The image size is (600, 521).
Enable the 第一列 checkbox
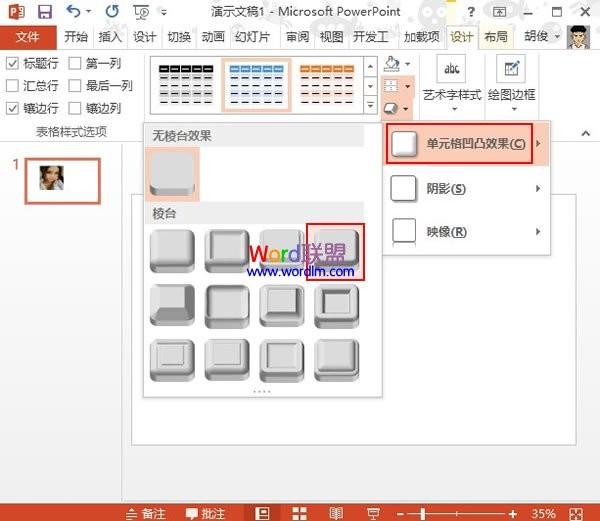click(75, 63)
